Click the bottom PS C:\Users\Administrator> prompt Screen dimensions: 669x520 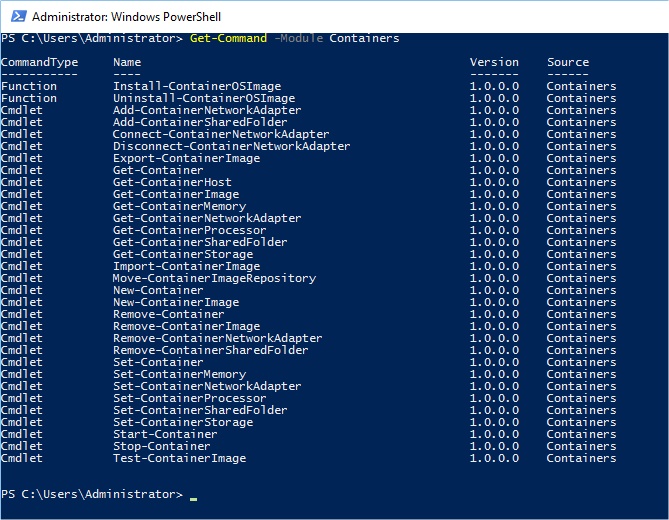91,494
